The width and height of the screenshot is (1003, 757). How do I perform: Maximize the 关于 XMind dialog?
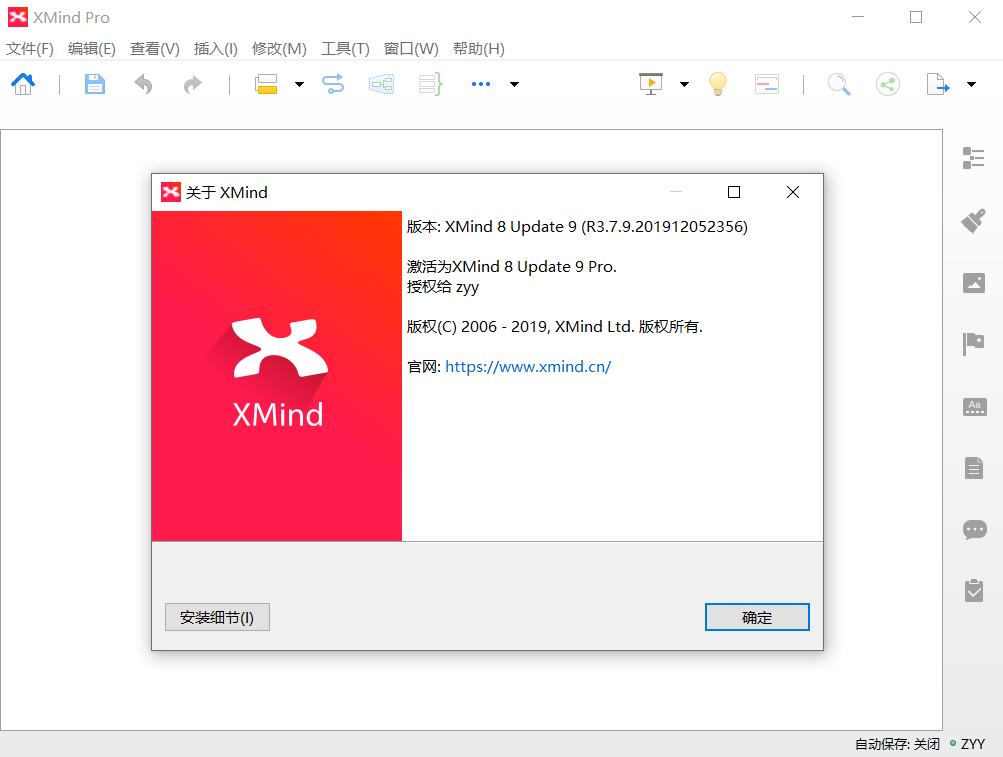point(734,192)
